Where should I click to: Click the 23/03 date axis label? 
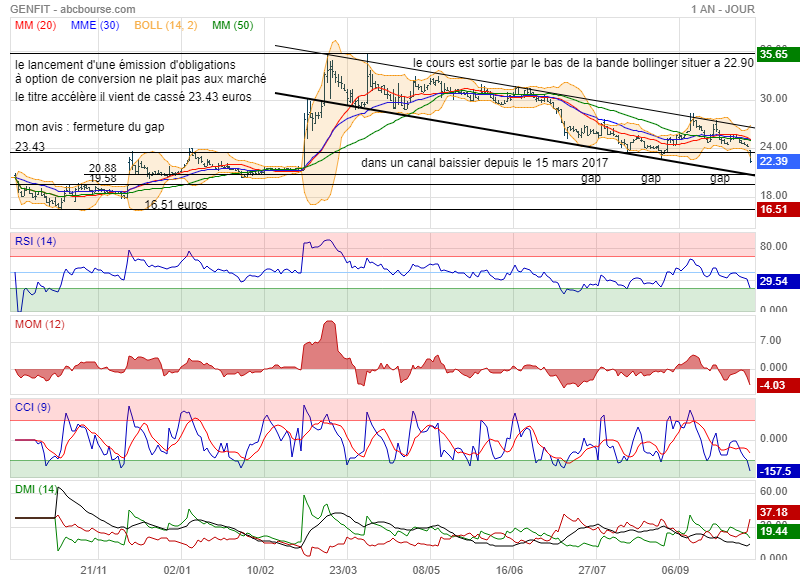click(x=343, y=570)
